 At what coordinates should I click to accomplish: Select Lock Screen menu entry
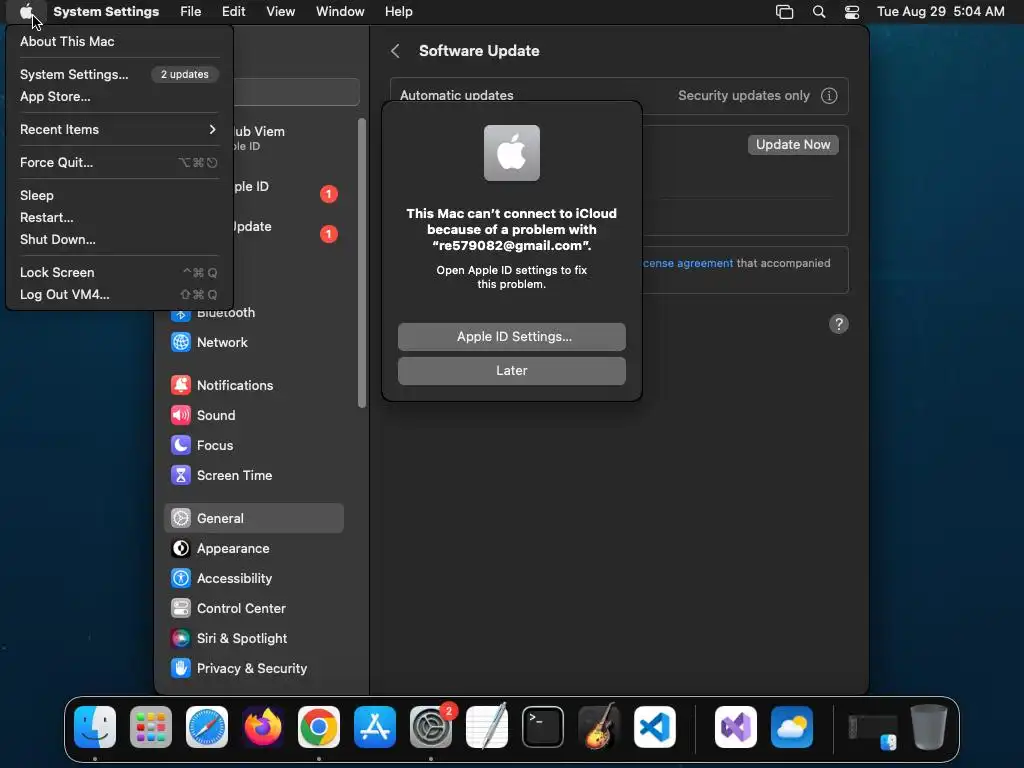point(119,272)
